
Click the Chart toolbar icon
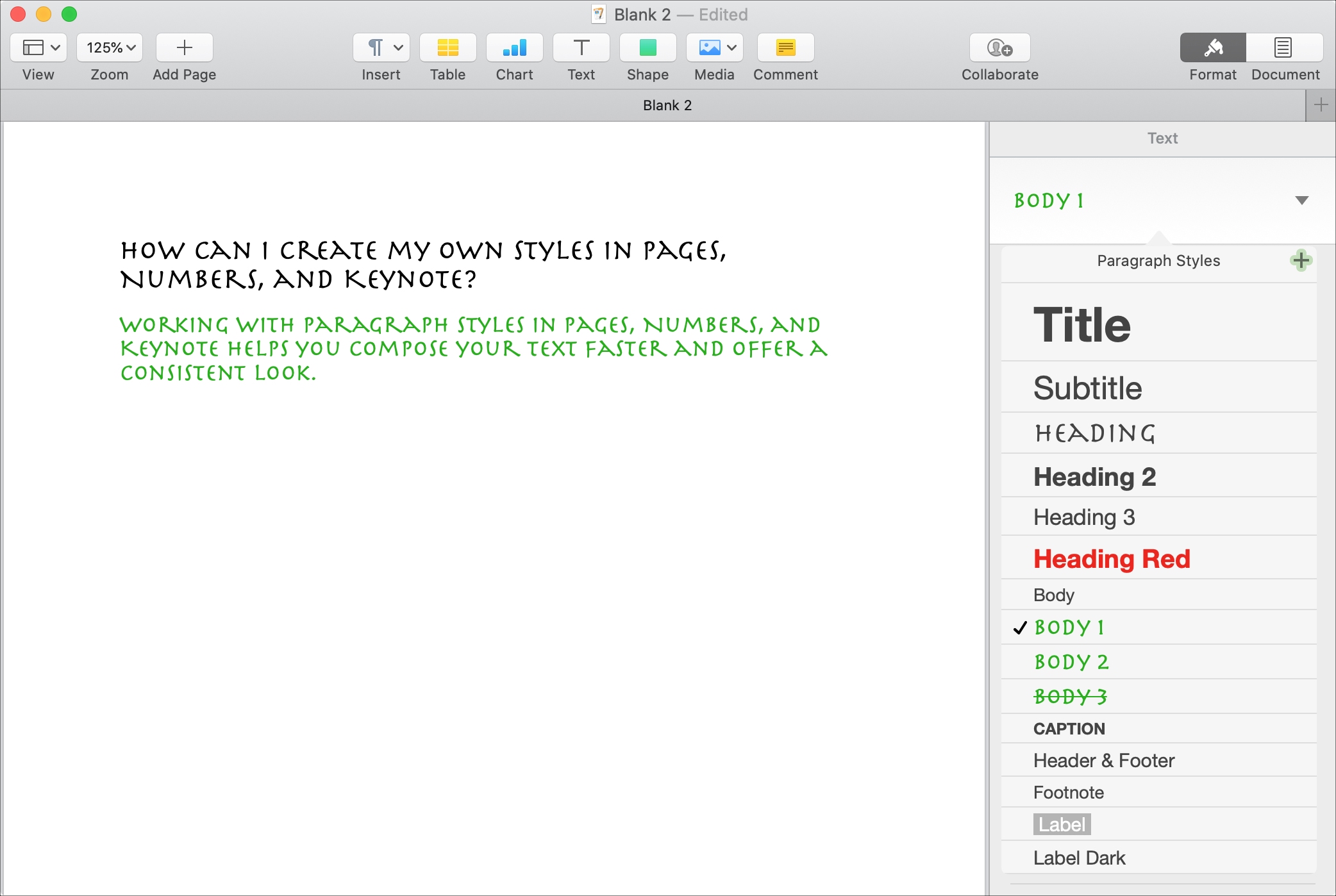515,47
